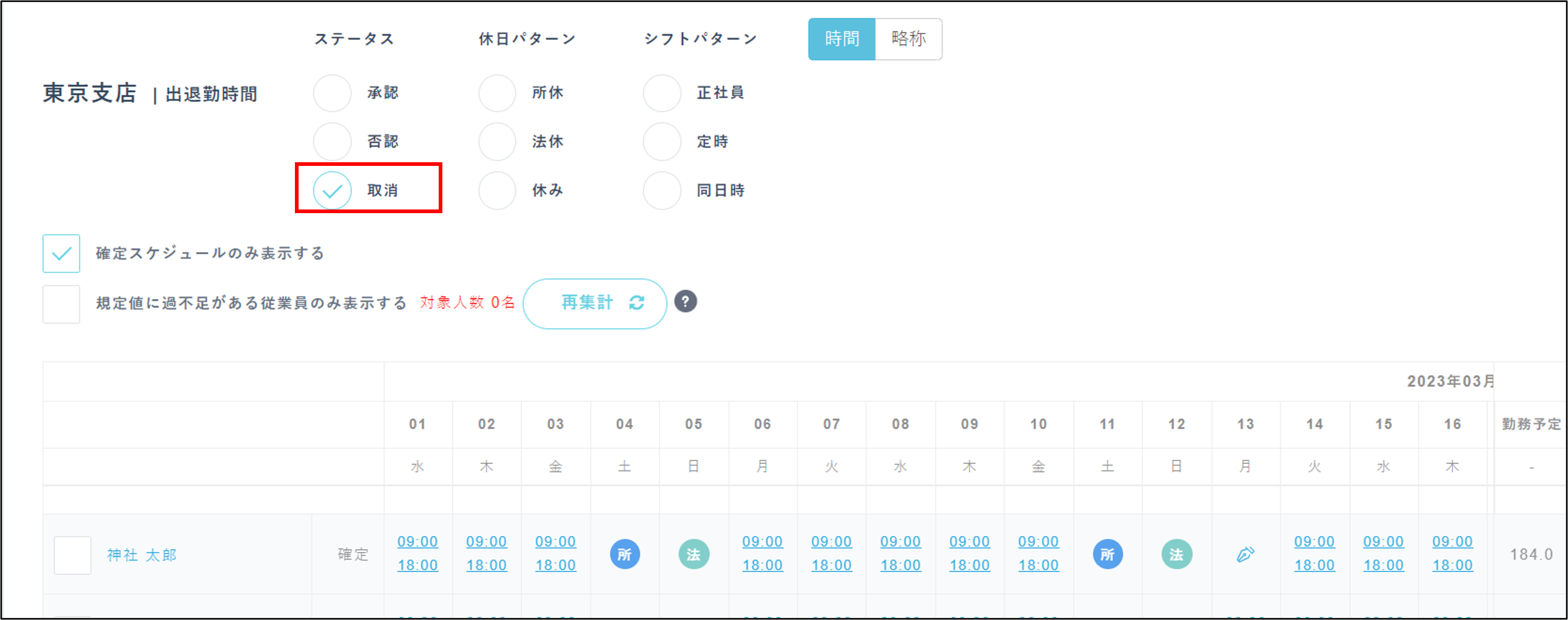Click the 日 weekday under day 05
This screenshot has width=1568, height=620.
(693, 467)
